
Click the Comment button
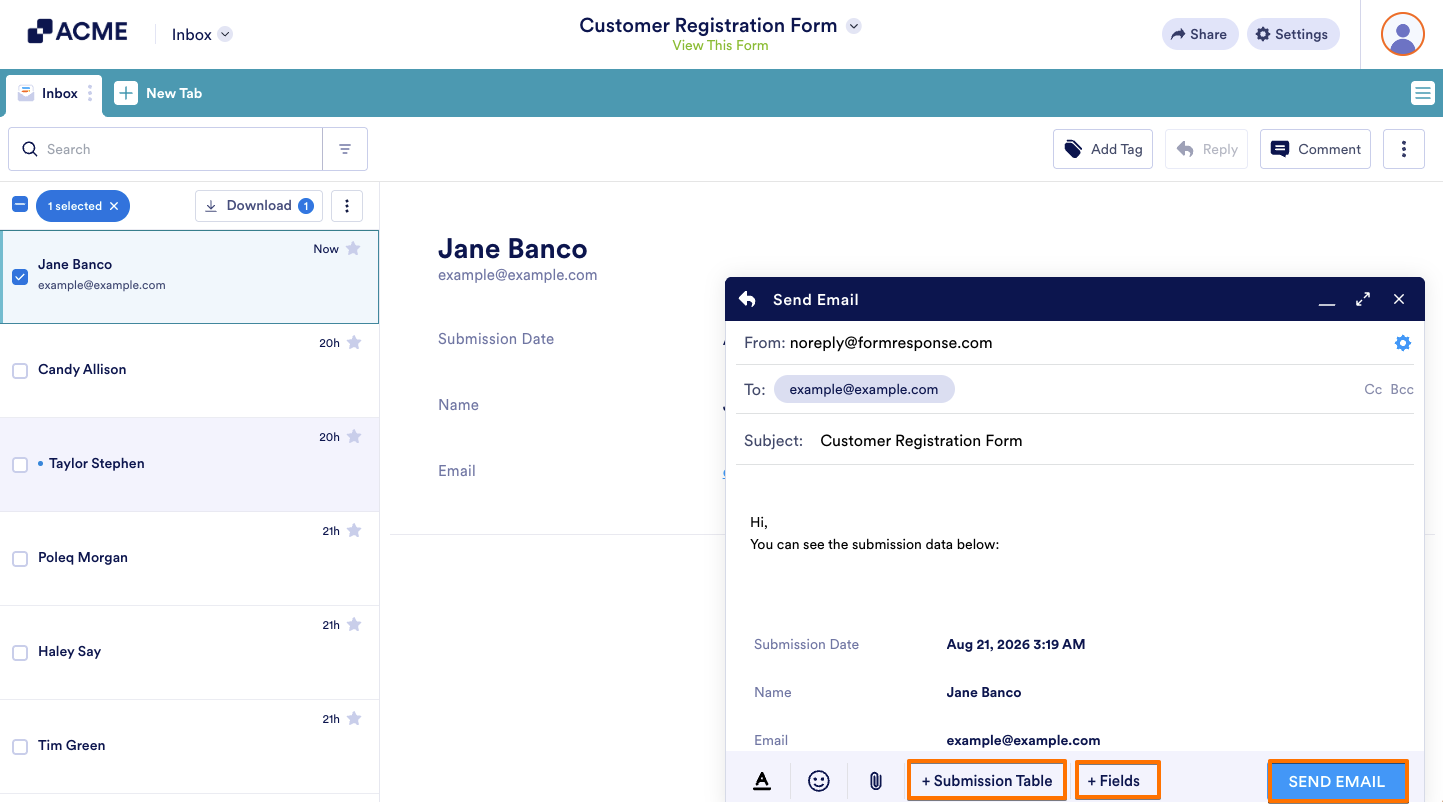click(x=1316, y=149)
